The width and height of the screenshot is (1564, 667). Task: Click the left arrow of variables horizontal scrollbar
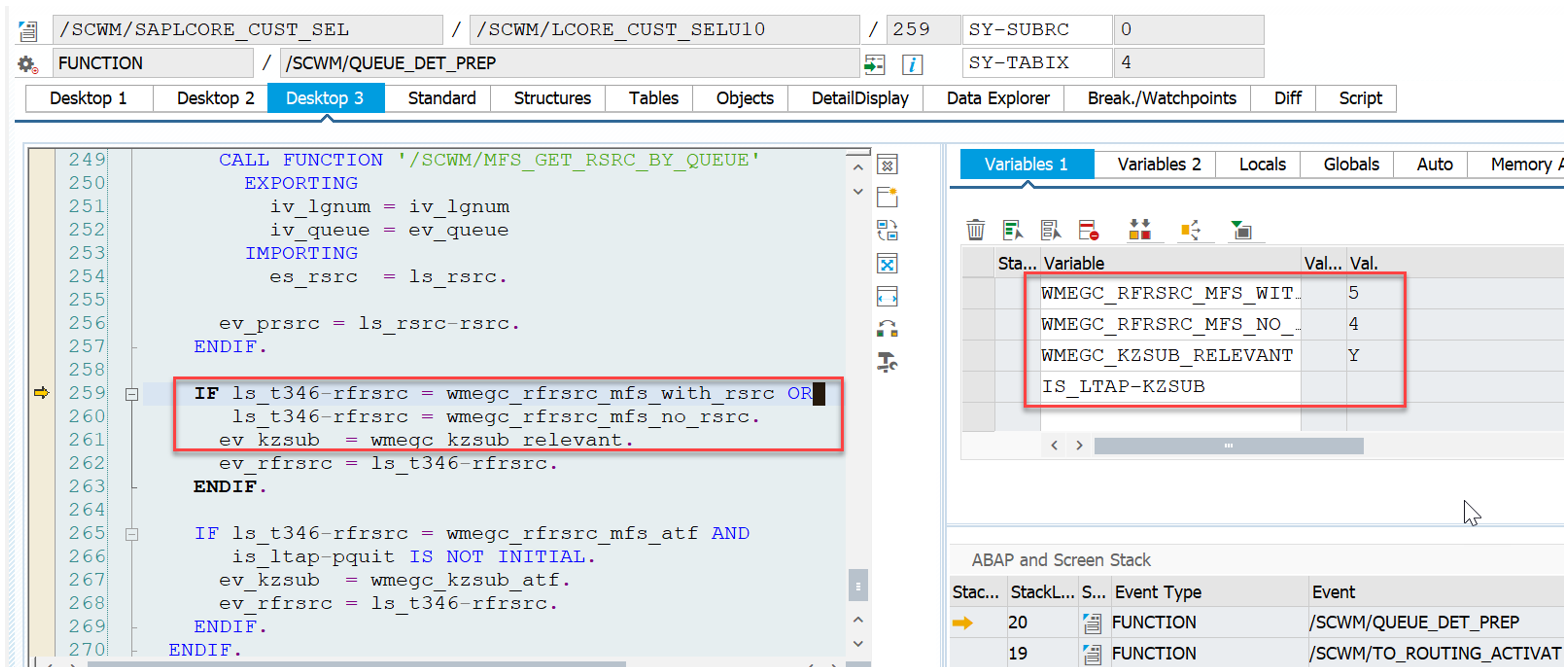[1054, 444]
